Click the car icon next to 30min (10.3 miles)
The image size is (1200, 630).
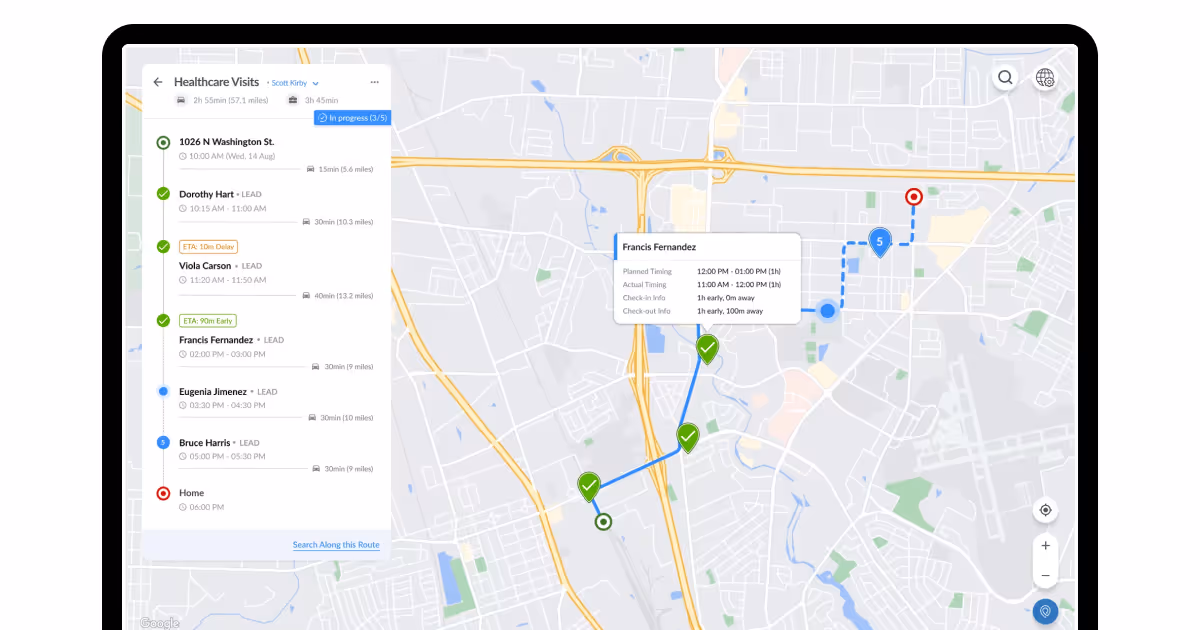click(306, 222)
